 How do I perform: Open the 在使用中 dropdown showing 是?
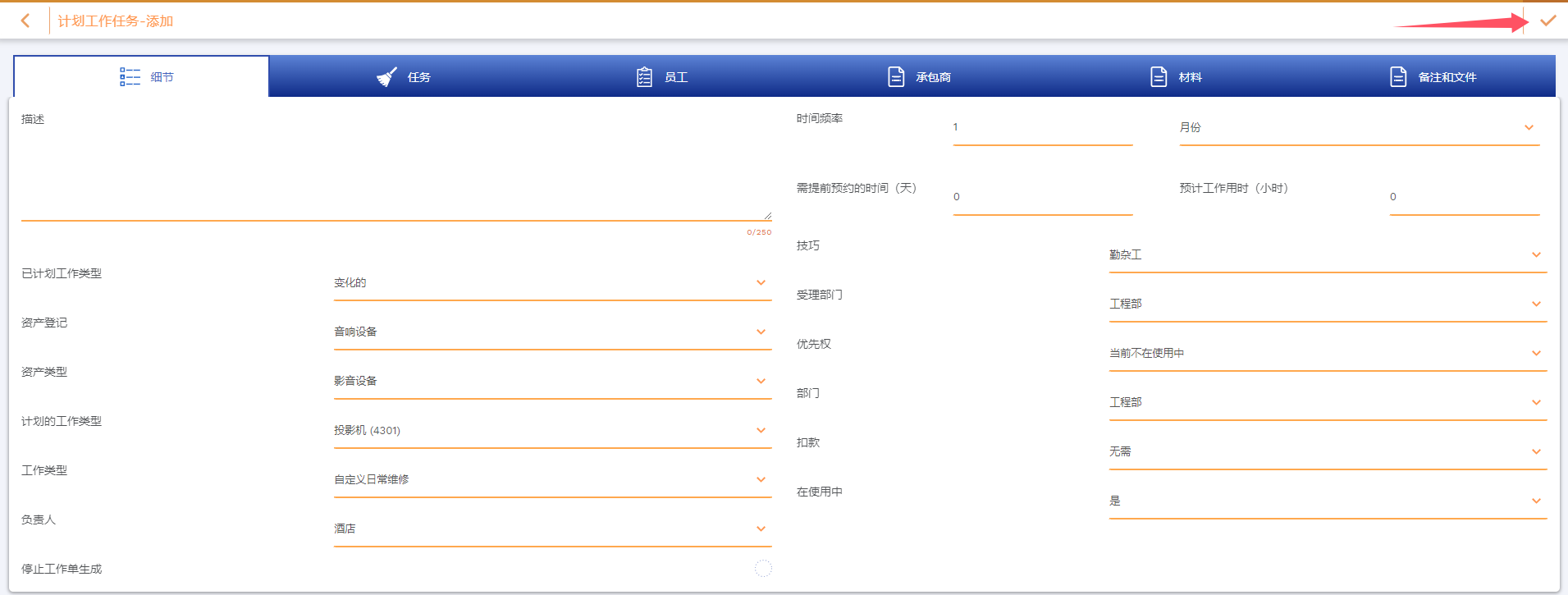tap(1328, 501)
